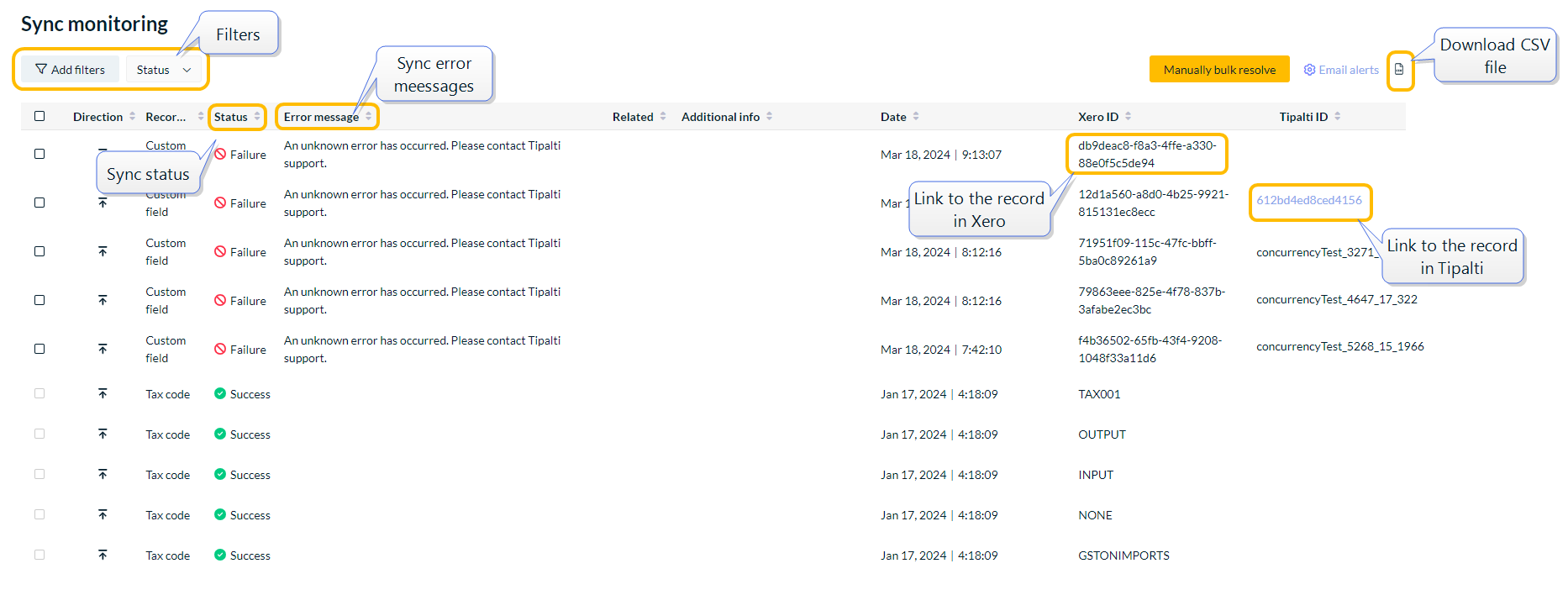
Task: Click Sync monitoring page heading
Action: pos(94,24)
